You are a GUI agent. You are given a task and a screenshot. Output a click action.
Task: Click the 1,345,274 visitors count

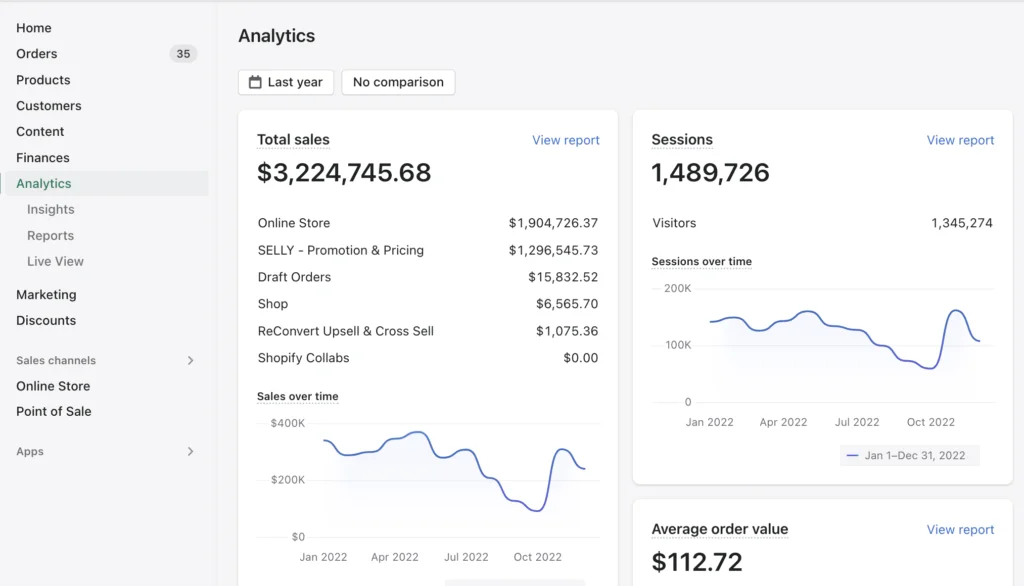(961, 223)
